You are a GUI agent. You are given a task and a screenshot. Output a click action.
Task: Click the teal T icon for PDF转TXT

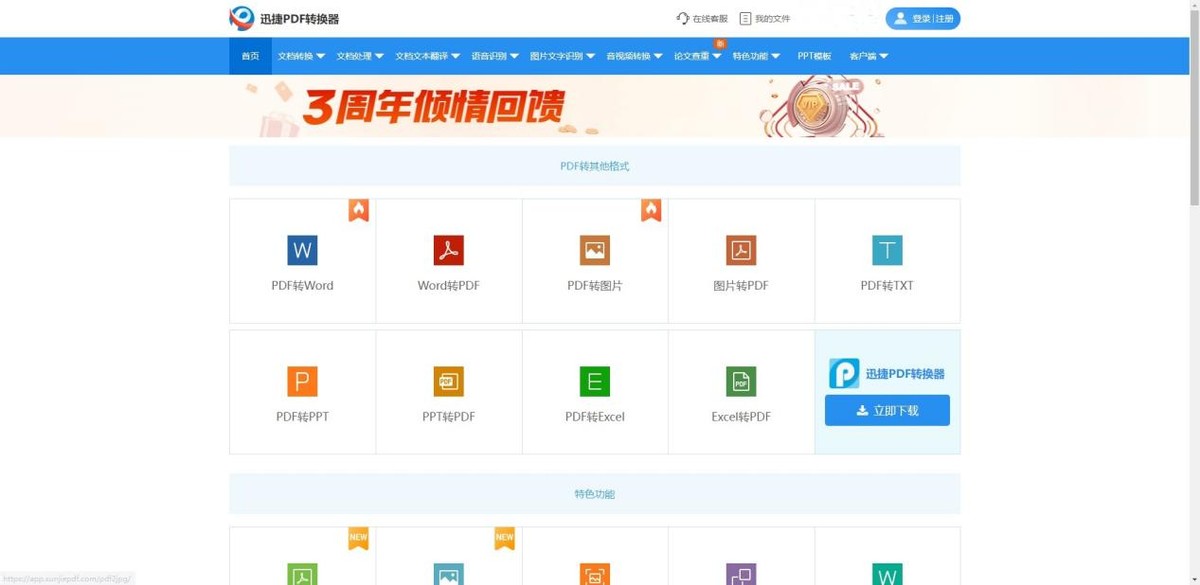(887, 250)
